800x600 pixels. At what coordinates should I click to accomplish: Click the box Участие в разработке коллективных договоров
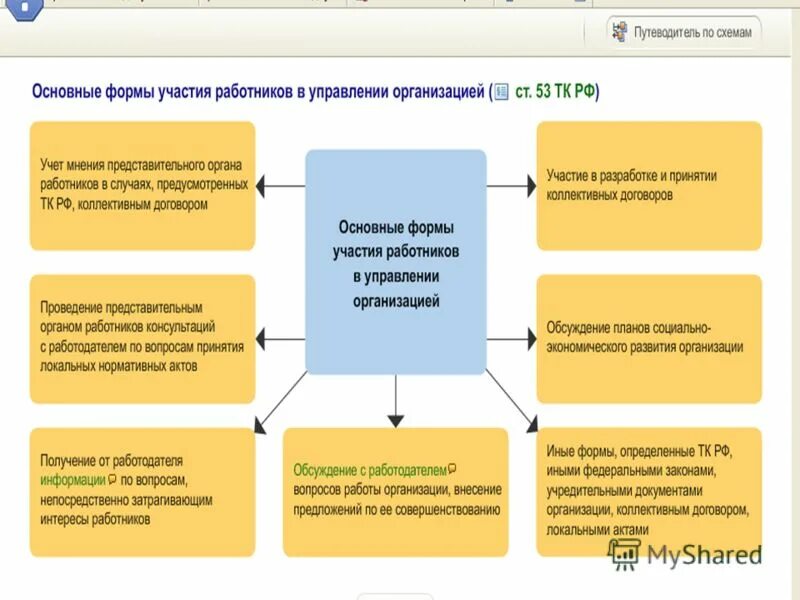pos(649,186)
